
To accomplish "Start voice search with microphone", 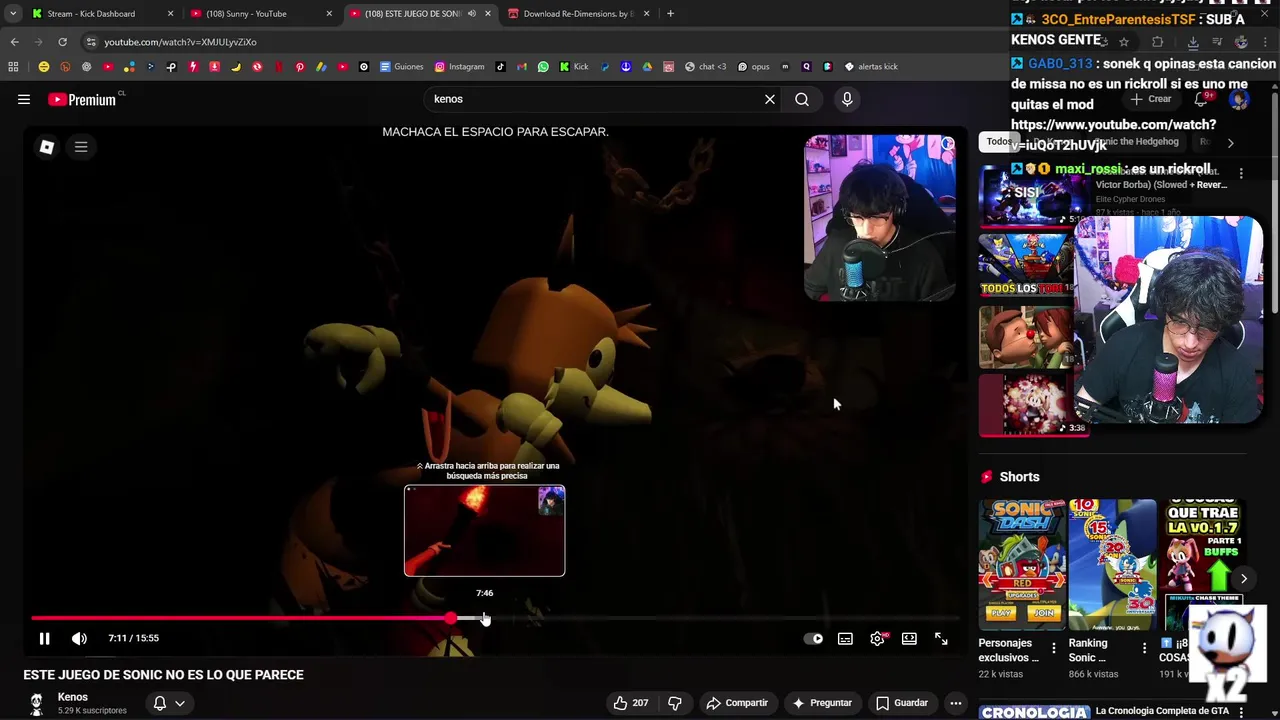I will pyautogui.click(x=847, y=99).
